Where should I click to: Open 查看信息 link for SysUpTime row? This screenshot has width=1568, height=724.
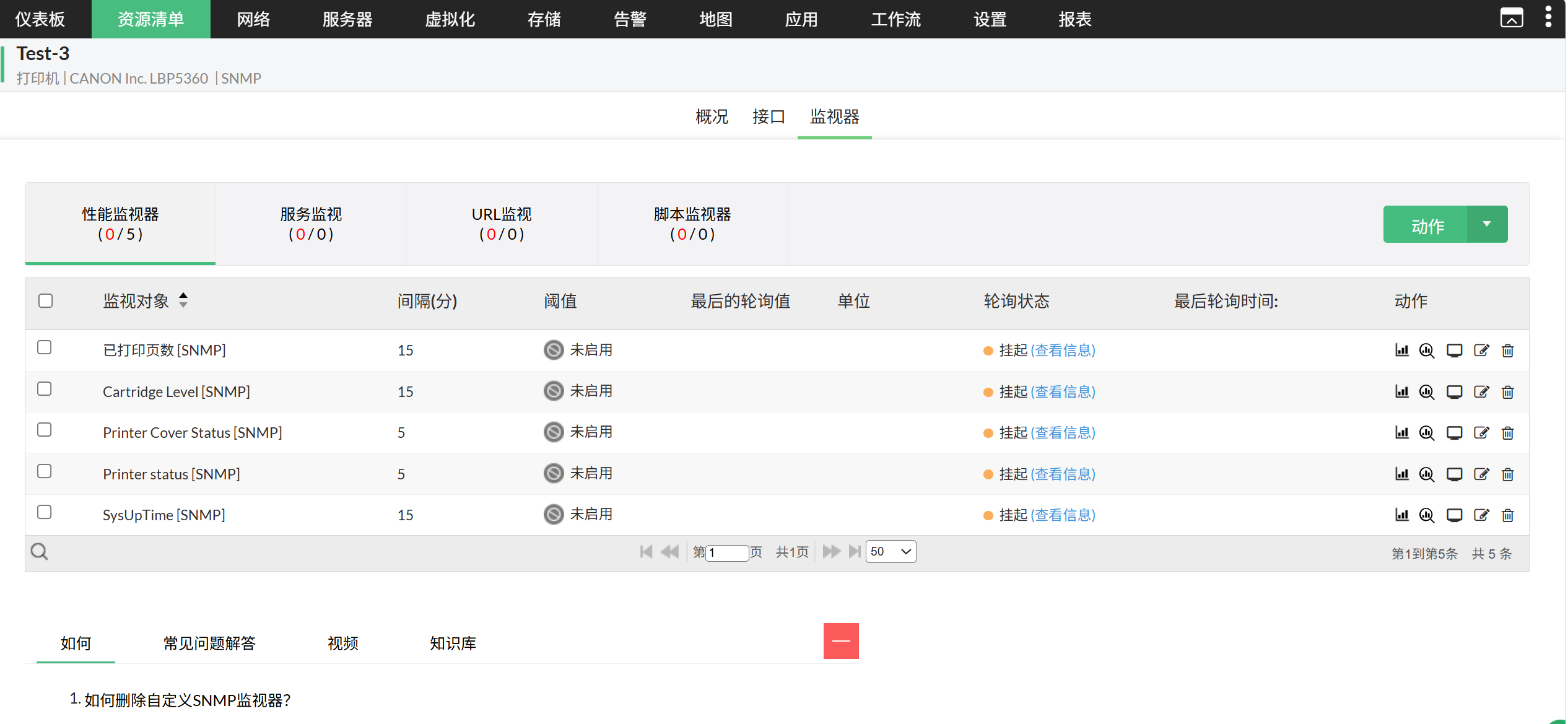[x=1063, y=515]
